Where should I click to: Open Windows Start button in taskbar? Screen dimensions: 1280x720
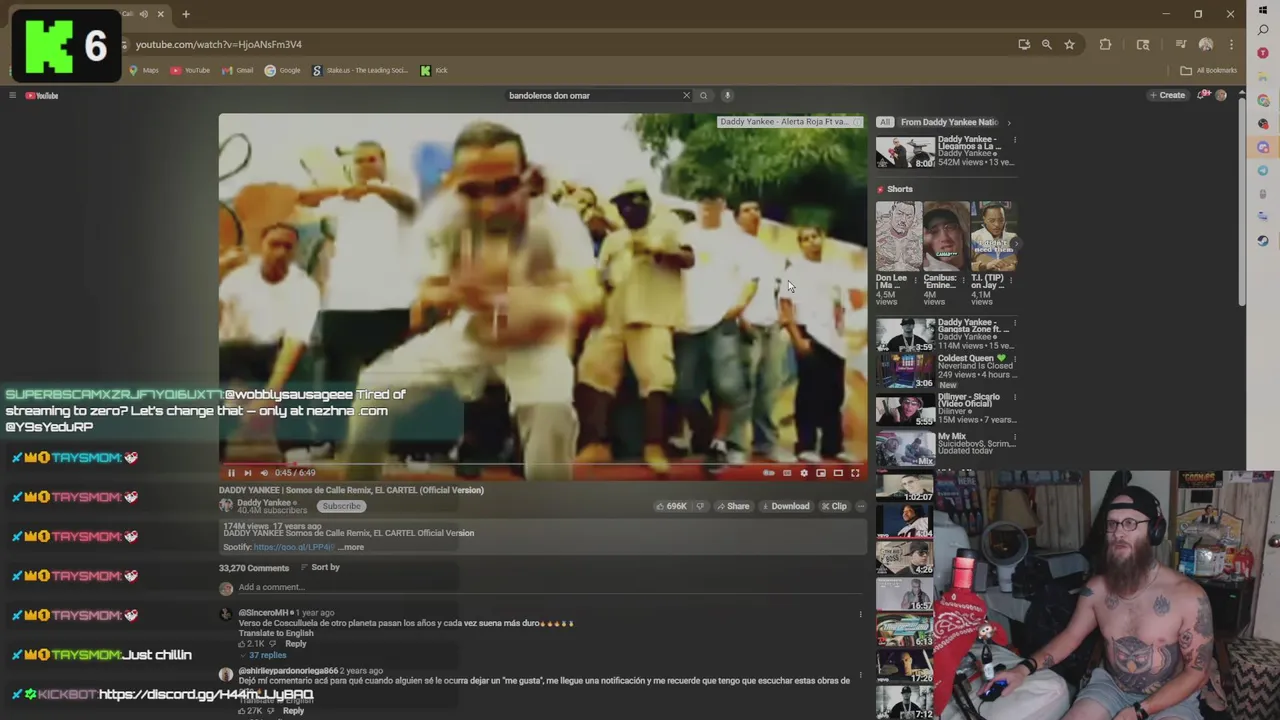[1263, 9]
